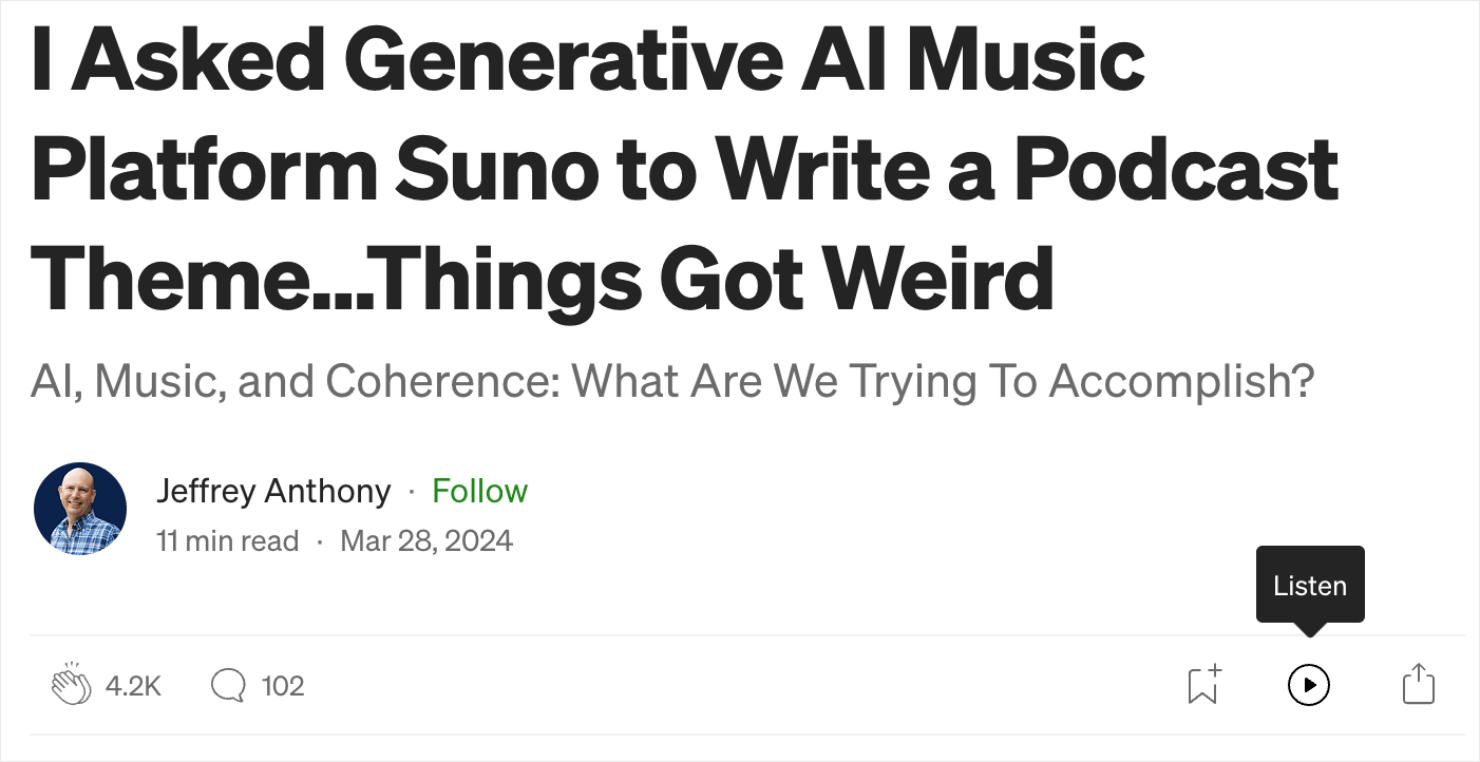Follow the author Jeffrey Anthony
This screenshot has height=762, width=1480.
(479, 491)
